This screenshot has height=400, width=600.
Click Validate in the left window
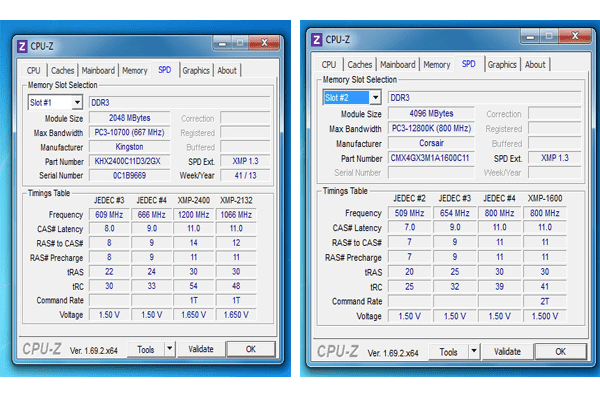pos(201,349)
